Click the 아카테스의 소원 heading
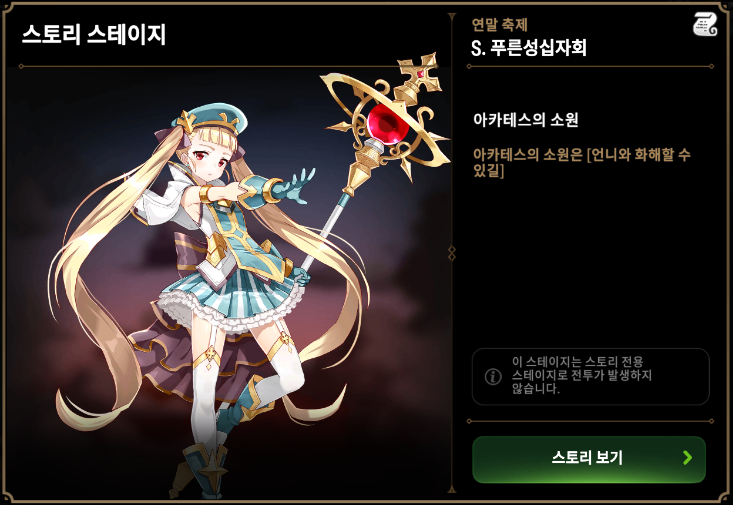733x505 pixels. pos(525,120)
